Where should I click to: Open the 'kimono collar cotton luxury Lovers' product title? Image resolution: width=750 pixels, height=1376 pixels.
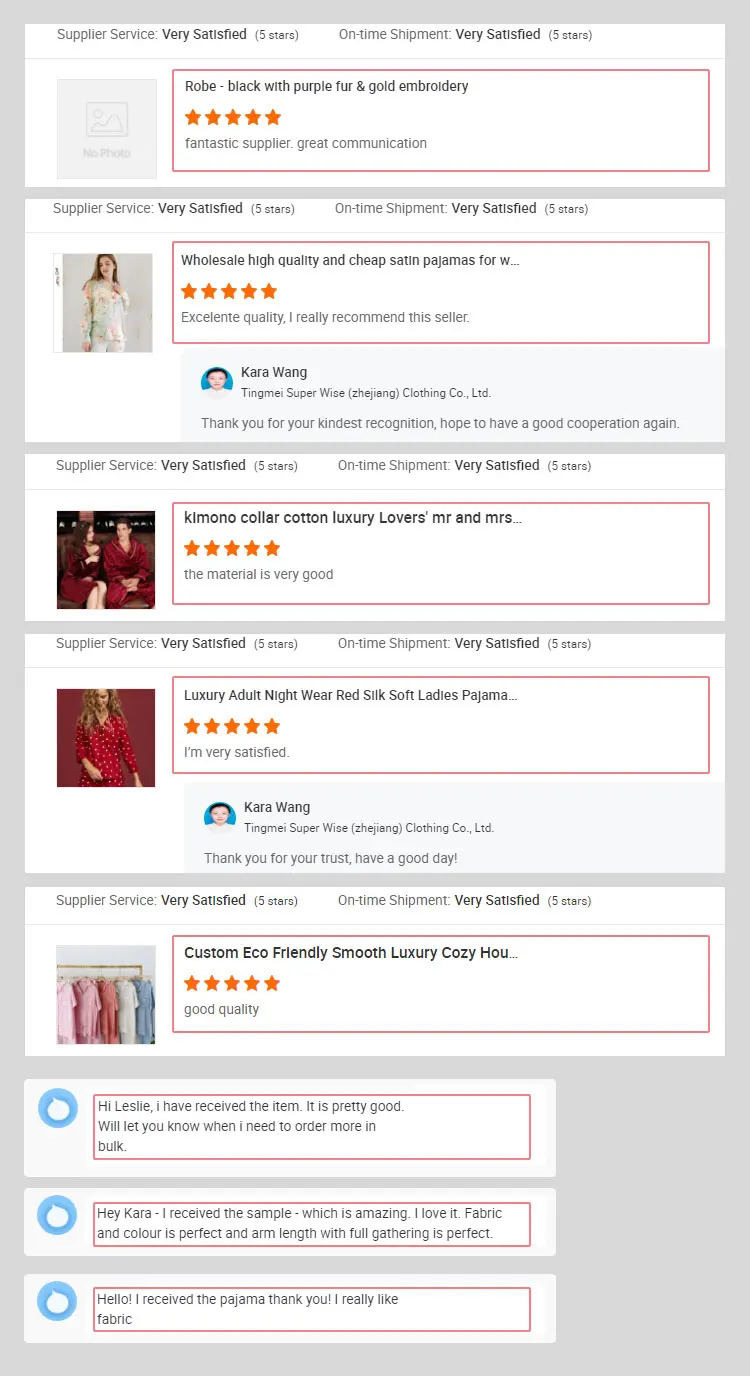tap(352, 518)
